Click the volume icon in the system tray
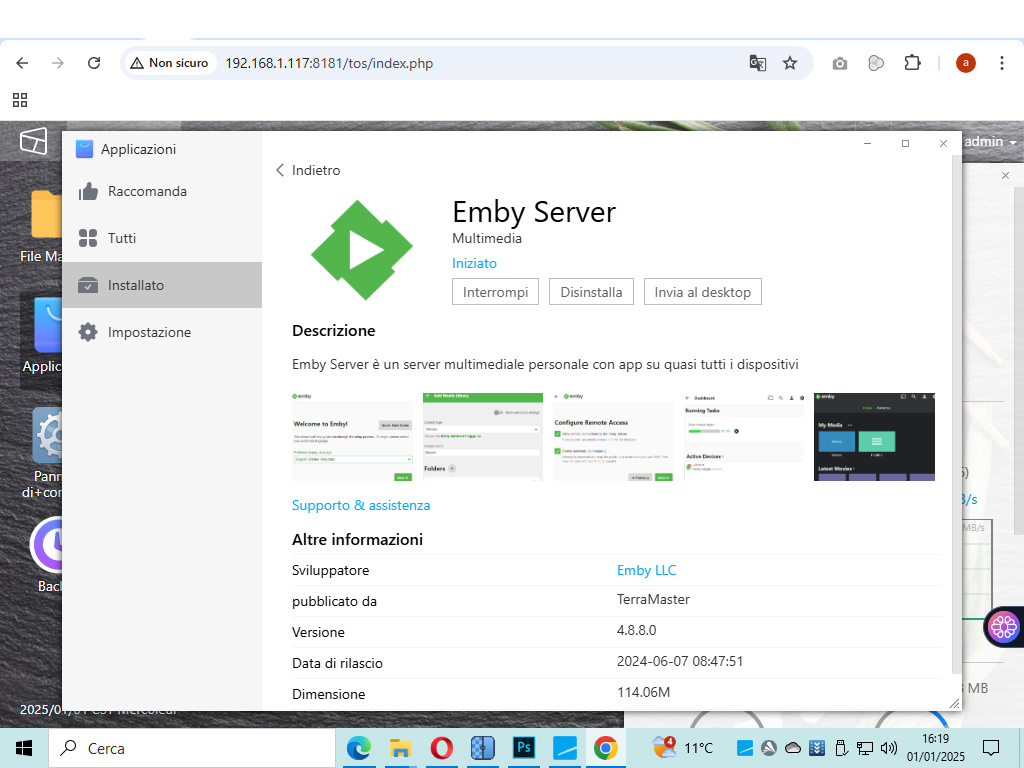Screen dimensions: 1024x768 pyautogui.click(x=890, y=747)
